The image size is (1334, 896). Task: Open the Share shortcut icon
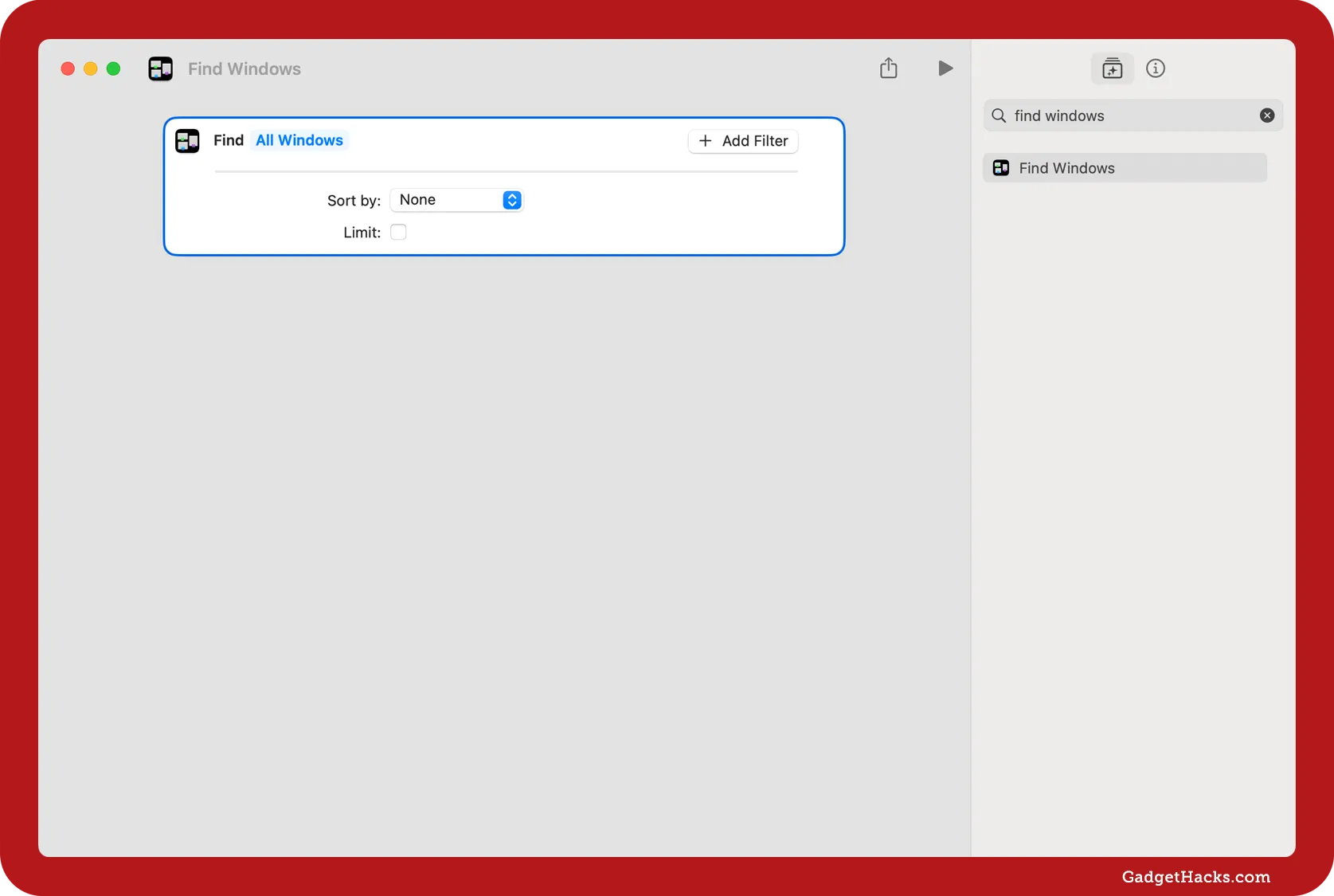point(889,68)
